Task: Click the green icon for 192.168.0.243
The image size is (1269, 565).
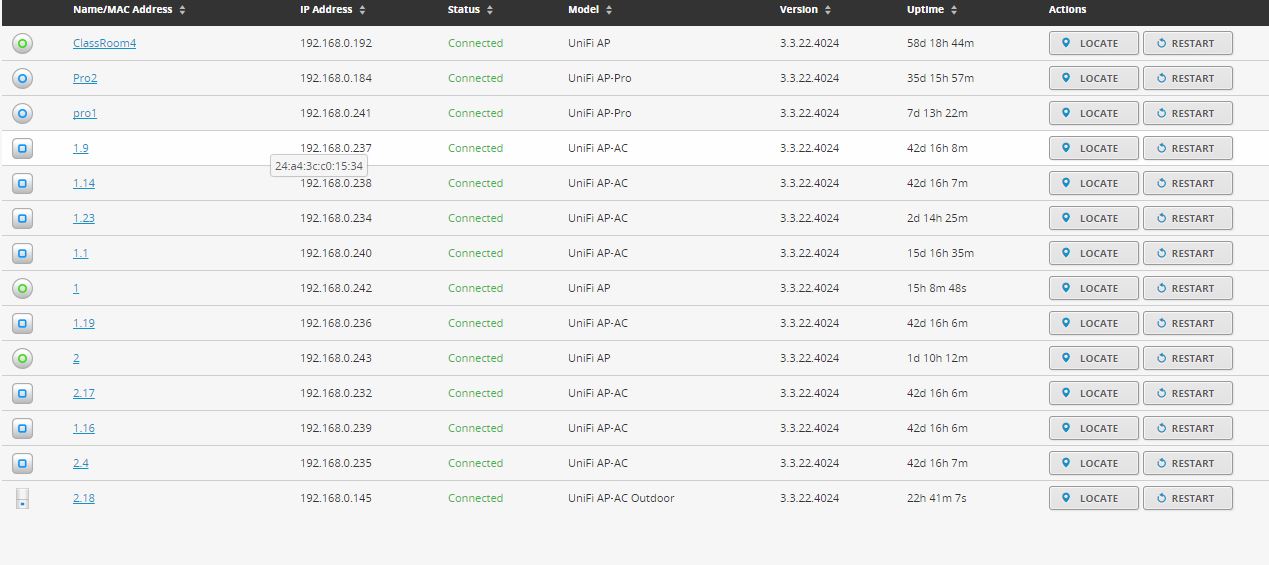Action: (23, 359)
